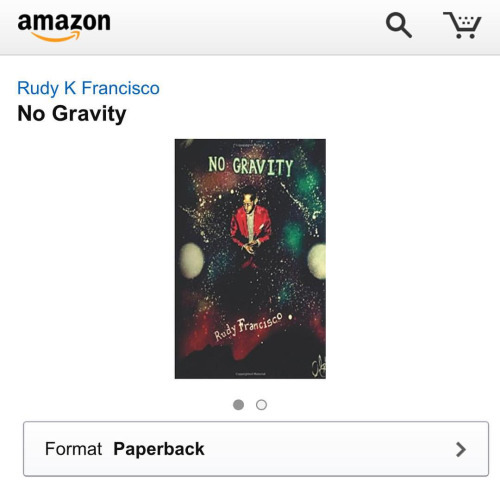The image size is (500, 500).
Task: Click the man in red jacket on cover
Action: click(251, 227)
